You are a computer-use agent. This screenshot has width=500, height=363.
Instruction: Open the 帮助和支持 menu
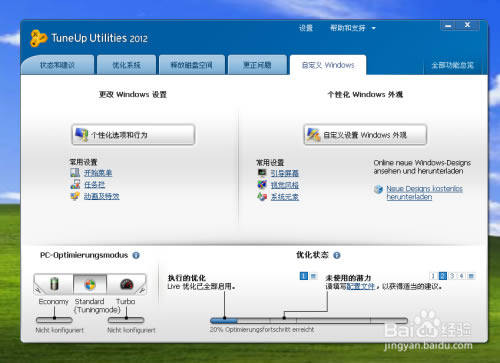coord(348,28)
